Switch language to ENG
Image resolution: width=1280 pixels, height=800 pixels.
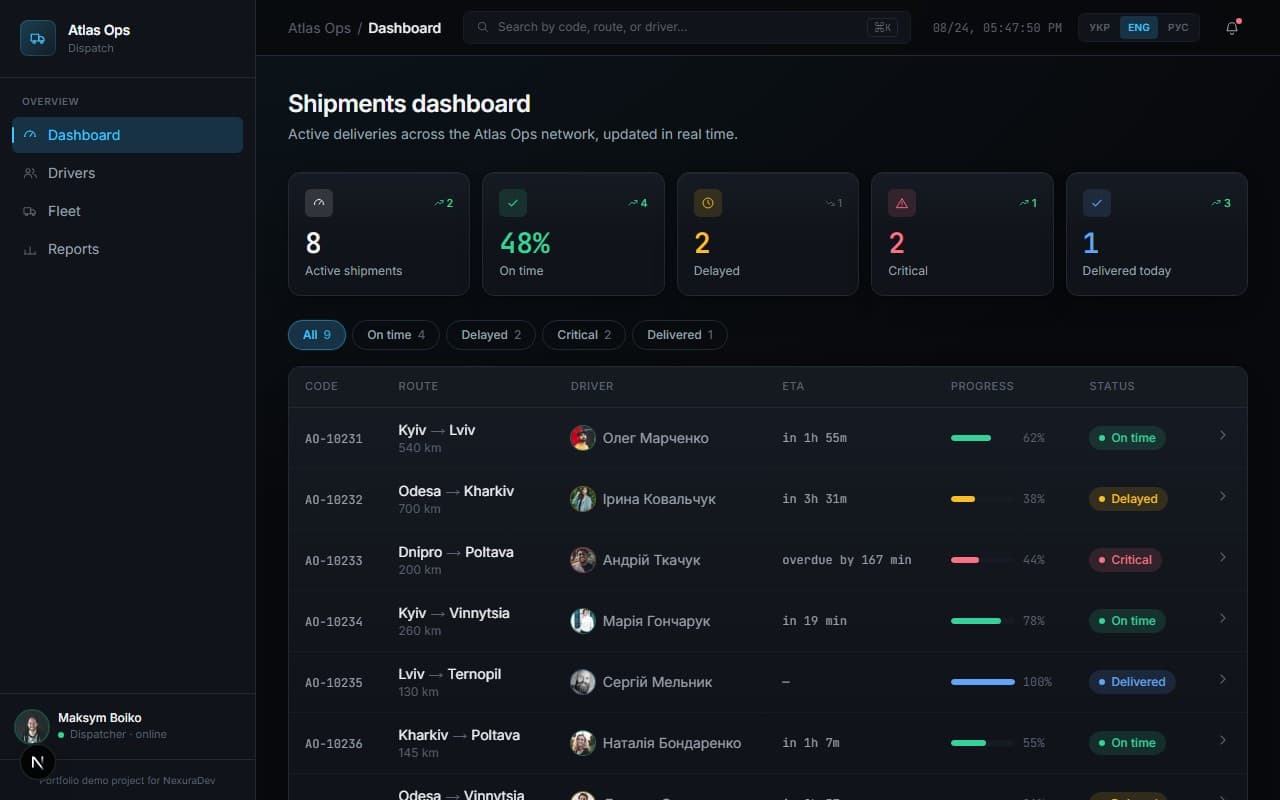[1138, 27]
